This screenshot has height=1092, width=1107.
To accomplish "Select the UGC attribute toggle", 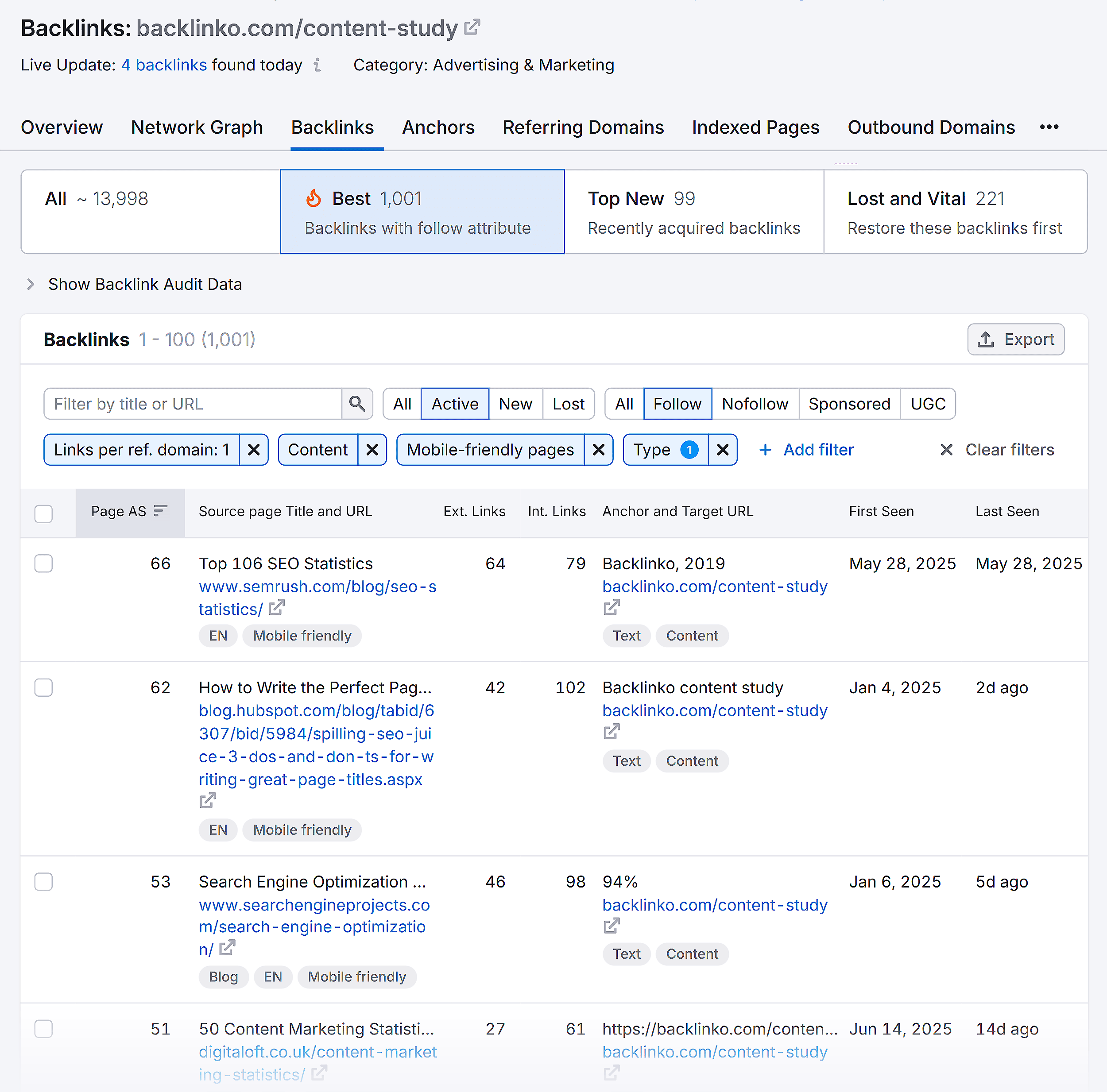I will tap(928, 404).
